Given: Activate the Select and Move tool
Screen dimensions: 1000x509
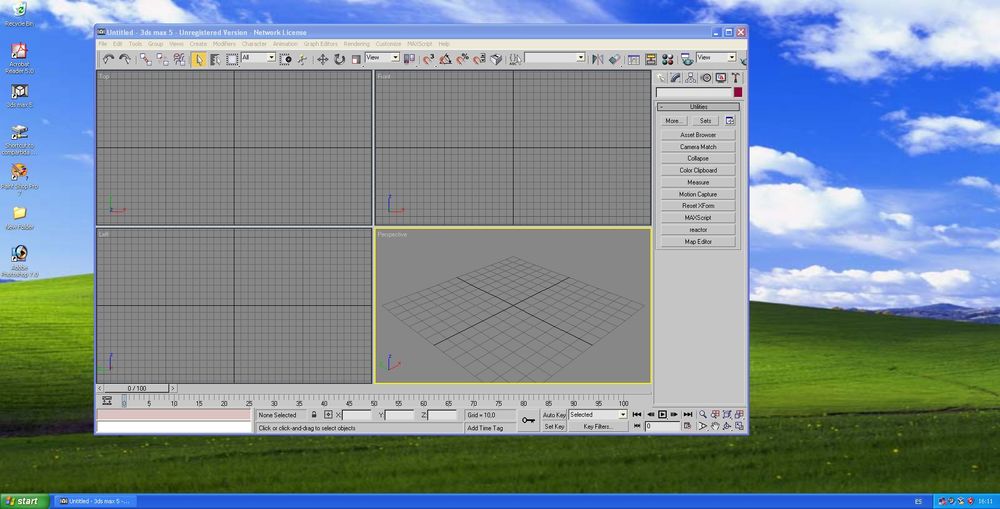Looking at the screenshot, I should point(322,59).
